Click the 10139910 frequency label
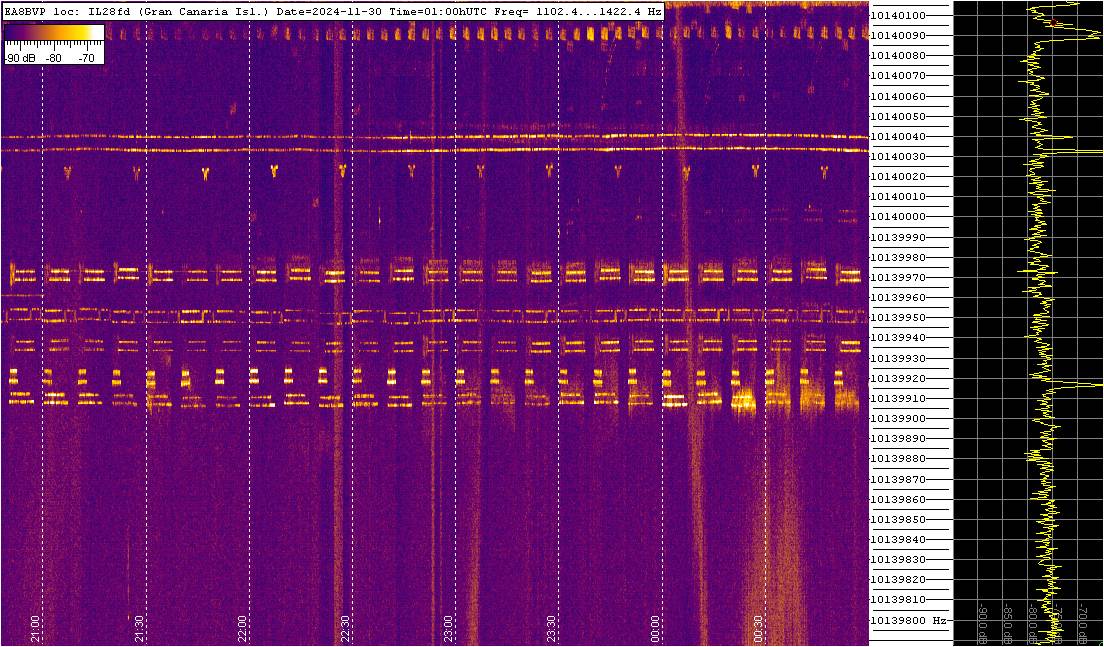The height and width of the screenshot is (647, 1104). pyautogui.click(x=898, y=398)
